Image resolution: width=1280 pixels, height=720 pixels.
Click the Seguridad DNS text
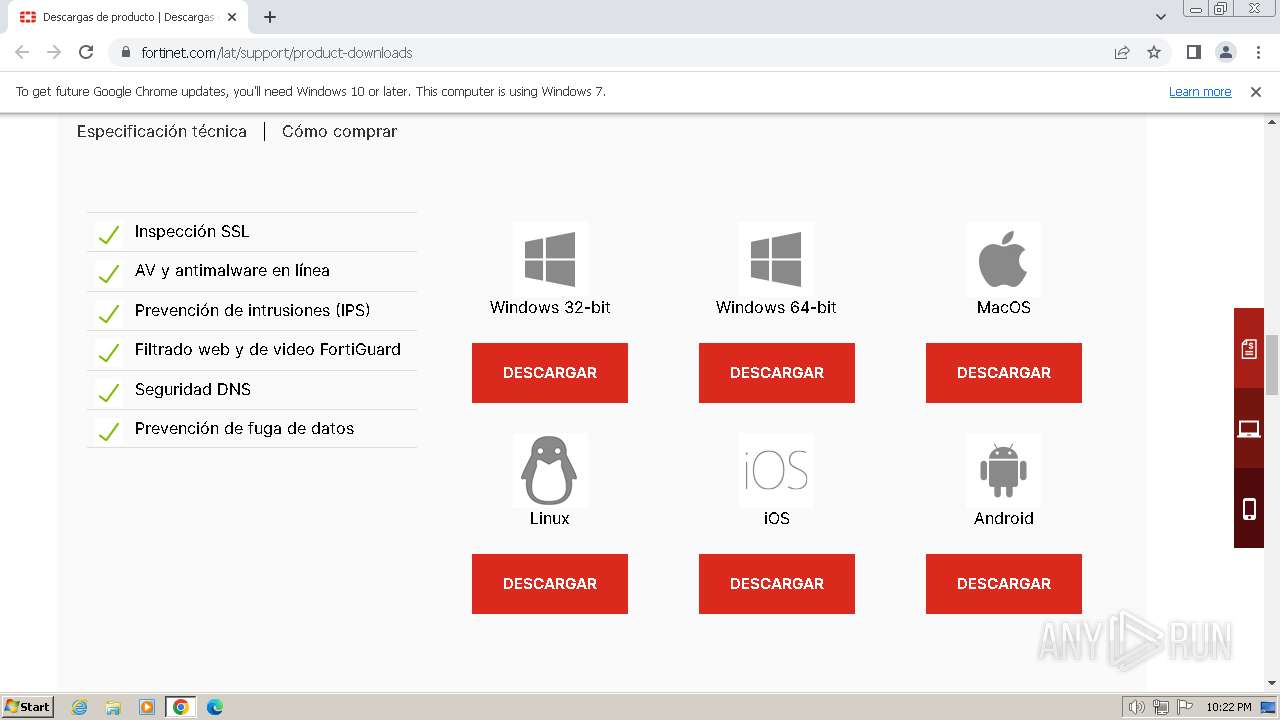[193, 389]
